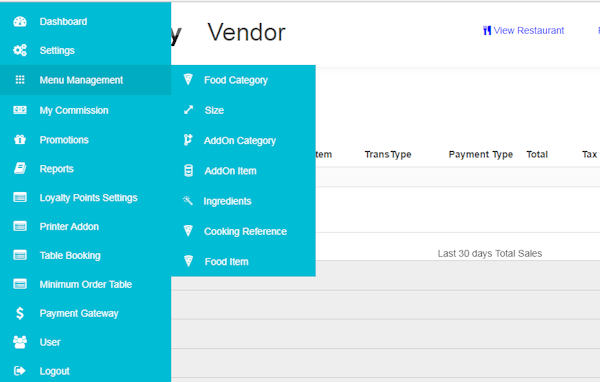Click the Table Booking card icon
Image resolution: width=600 pixels, height=382 pixels.
pos(20,255)
